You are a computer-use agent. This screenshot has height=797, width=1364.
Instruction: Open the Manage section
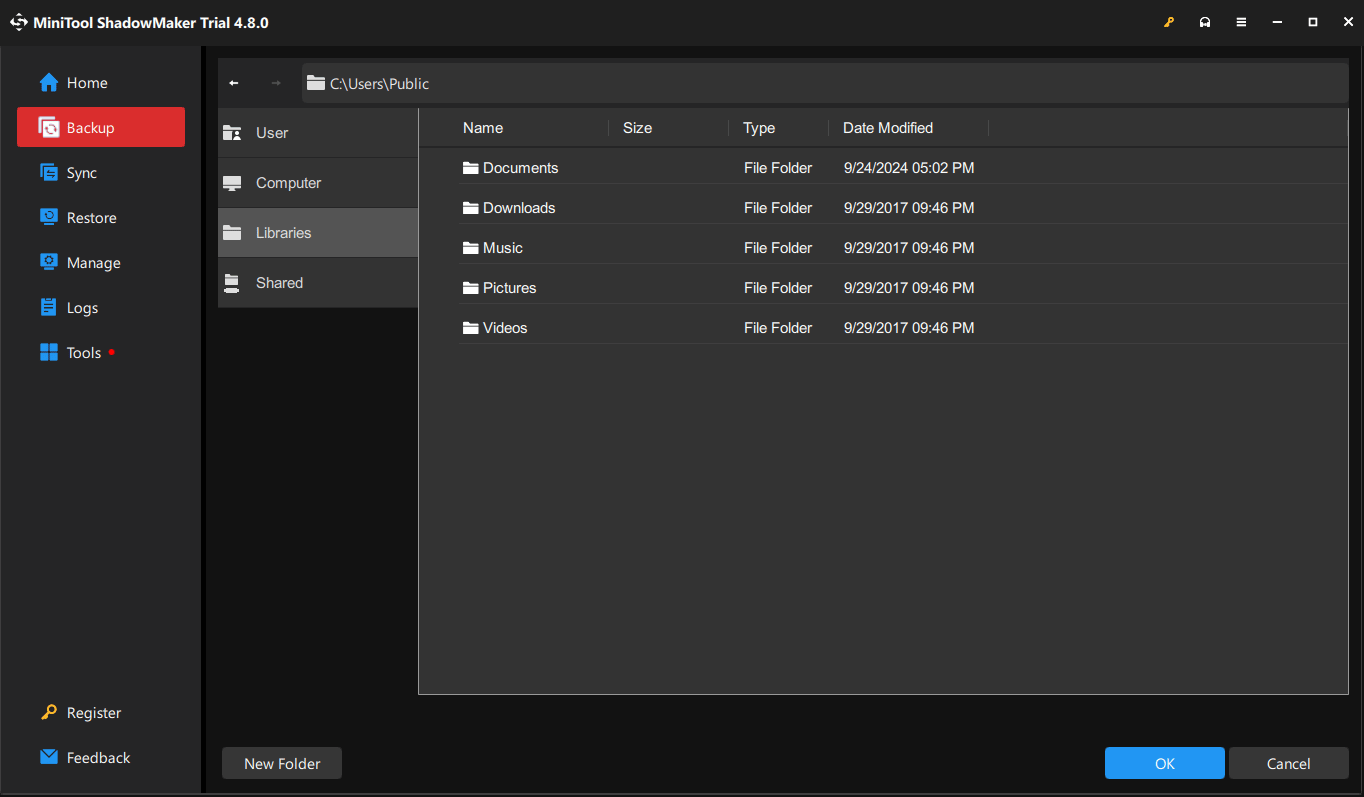tap(90, 262)
